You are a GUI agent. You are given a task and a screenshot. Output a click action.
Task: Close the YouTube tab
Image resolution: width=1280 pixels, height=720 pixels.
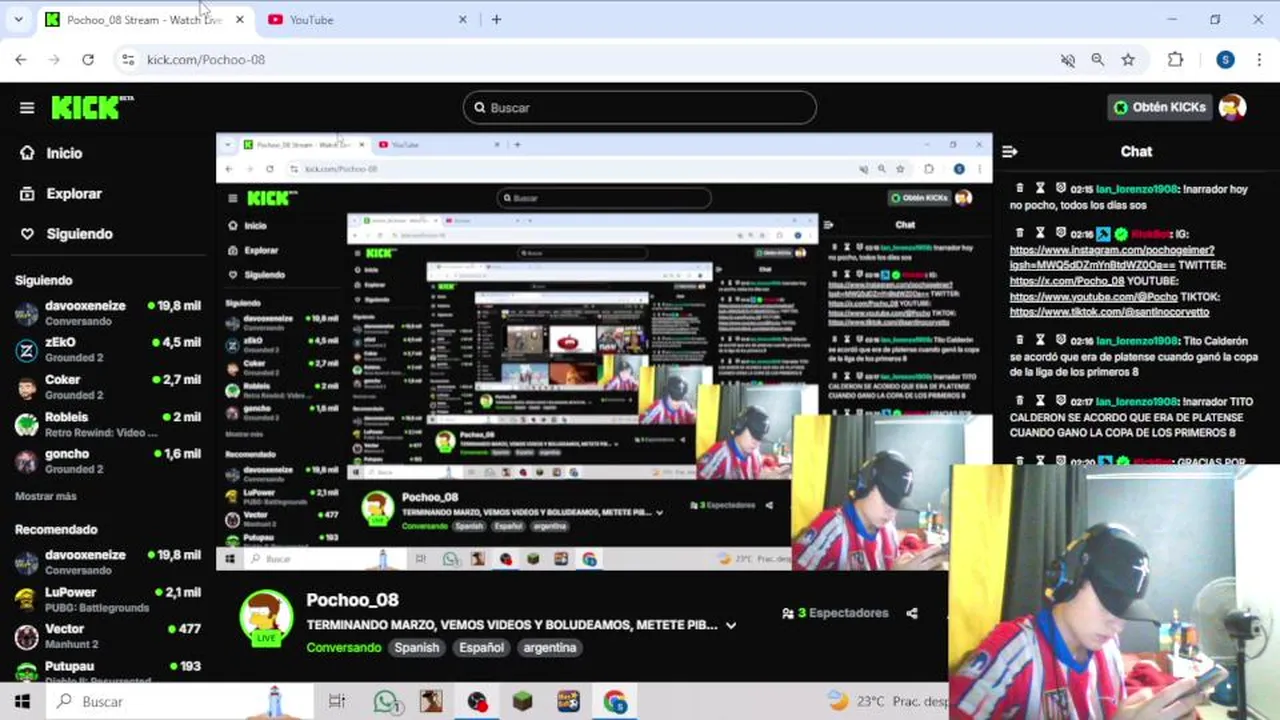point(462,19)
